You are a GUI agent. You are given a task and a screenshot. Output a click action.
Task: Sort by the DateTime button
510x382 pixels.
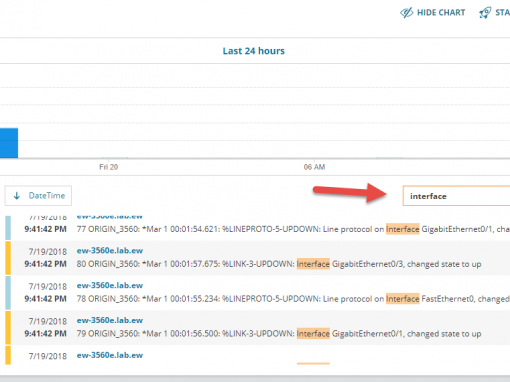tap(38, 196)
